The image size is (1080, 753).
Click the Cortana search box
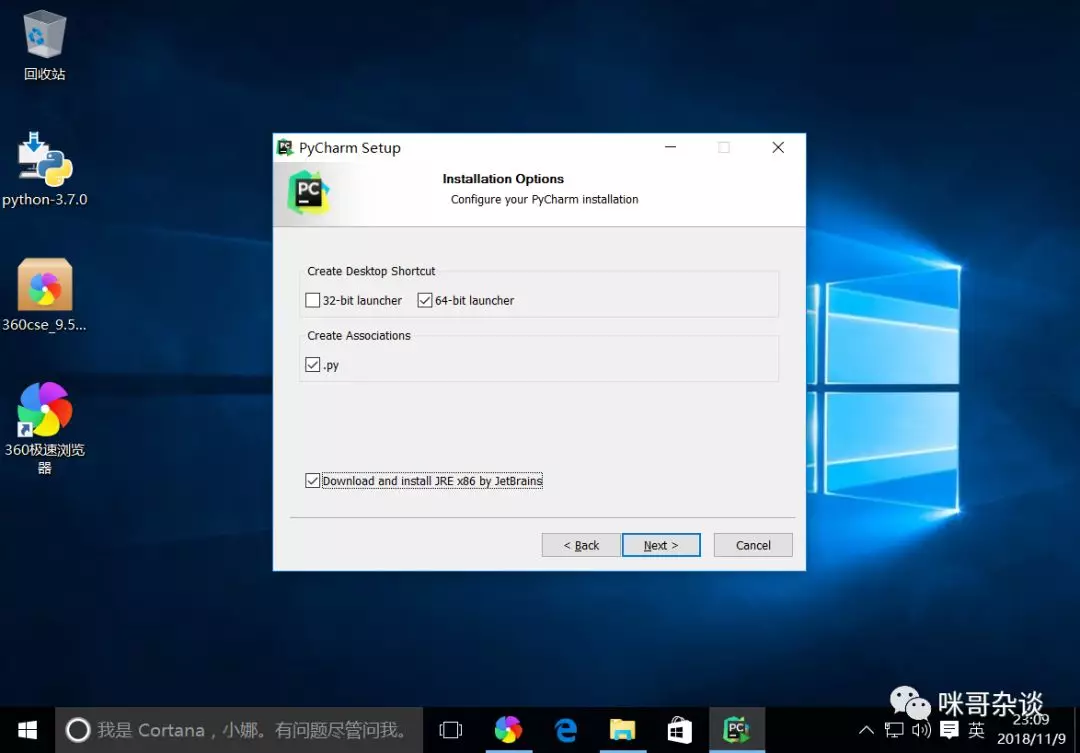coord(239,730)
